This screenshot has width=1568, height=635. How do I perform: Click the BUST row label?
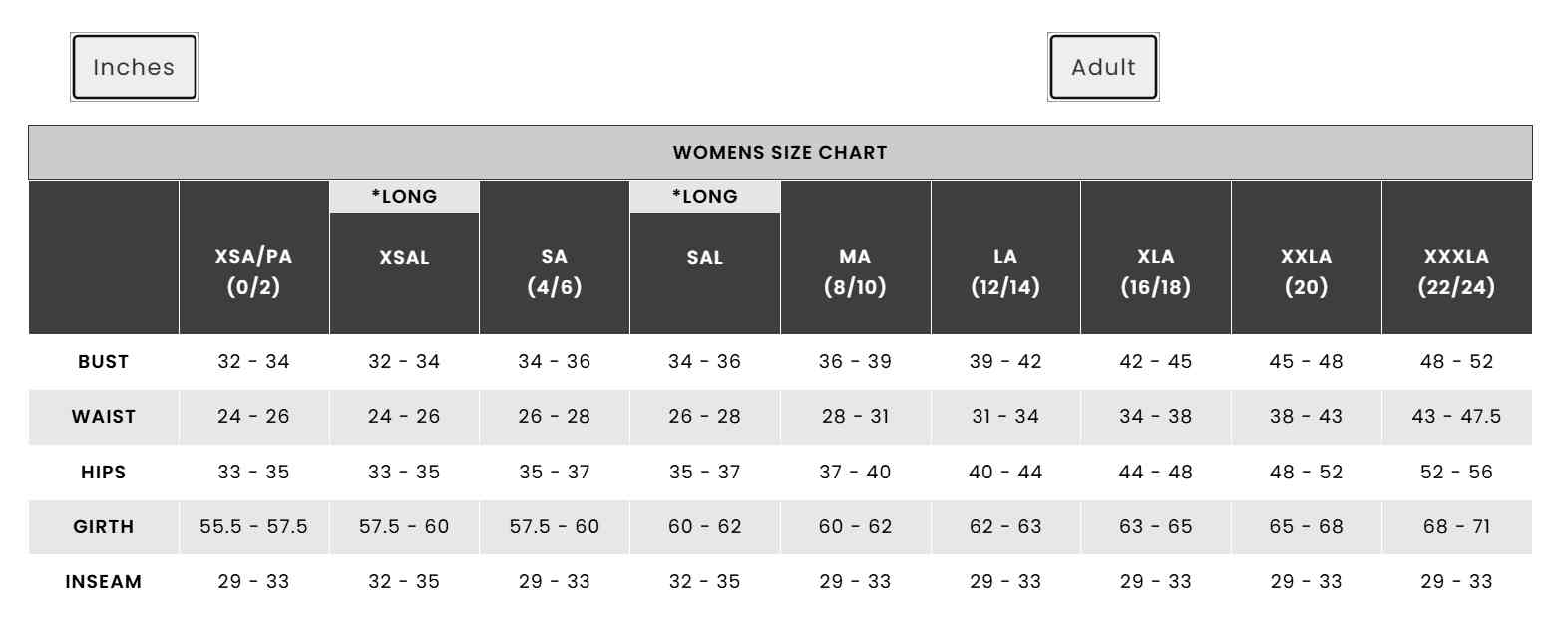pos(104,362)
